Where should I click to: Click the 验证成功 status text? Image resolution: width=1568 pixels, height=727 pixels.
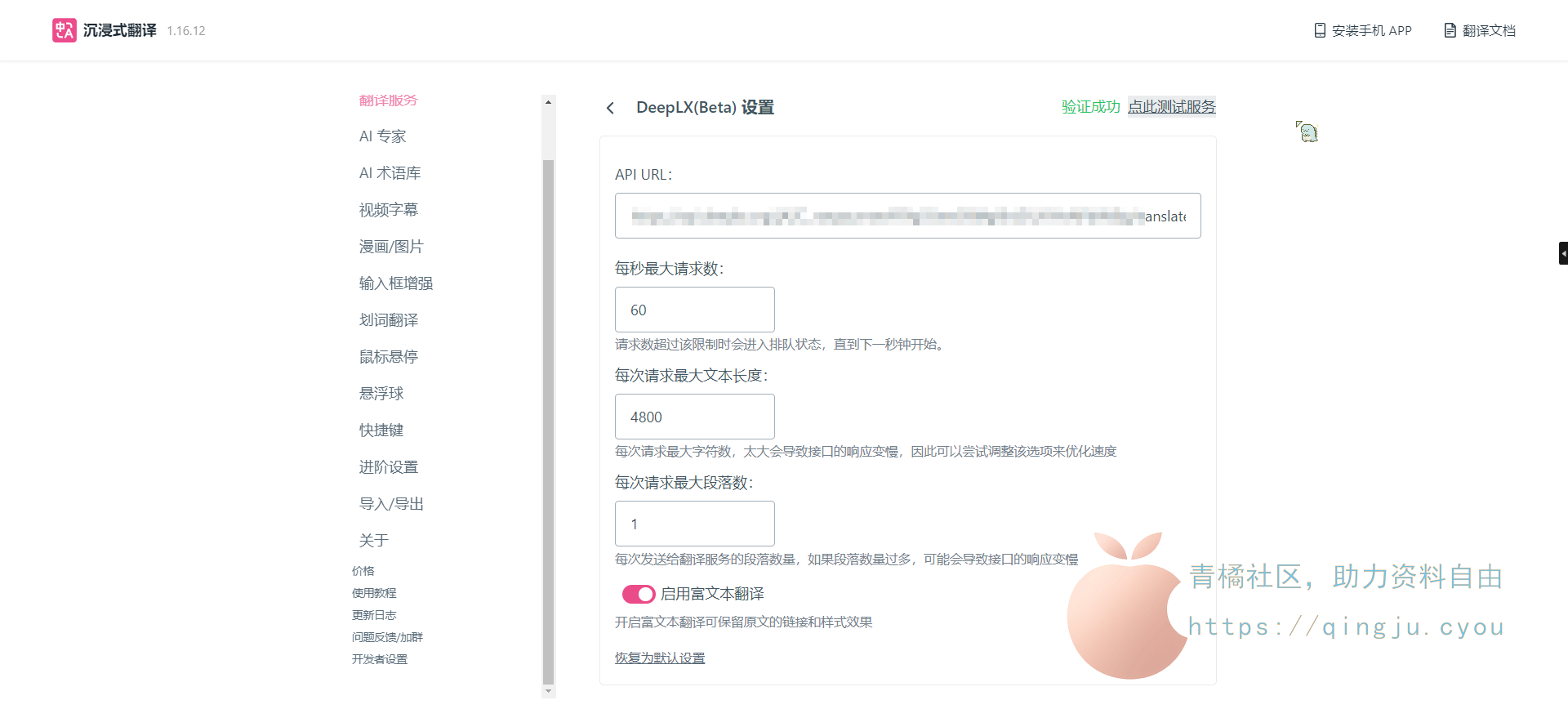pos(1091,107)
